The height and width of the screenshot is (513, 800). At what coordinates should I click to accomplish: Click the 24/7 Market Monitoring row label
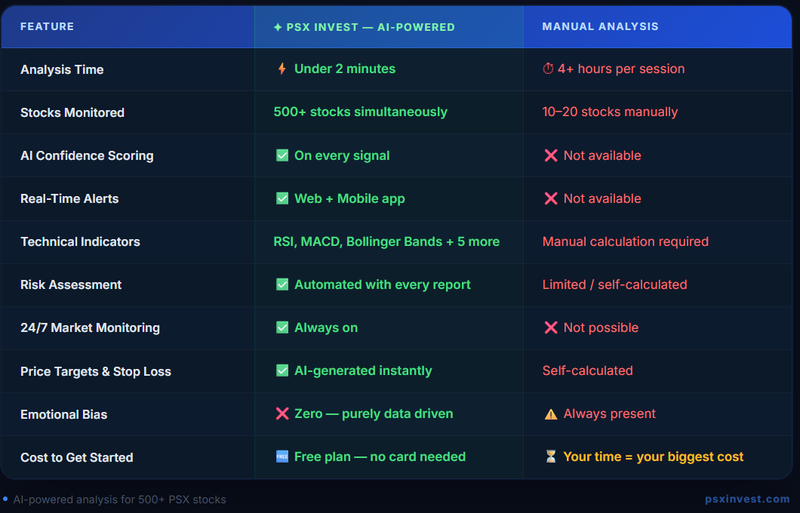pos(90,328)
